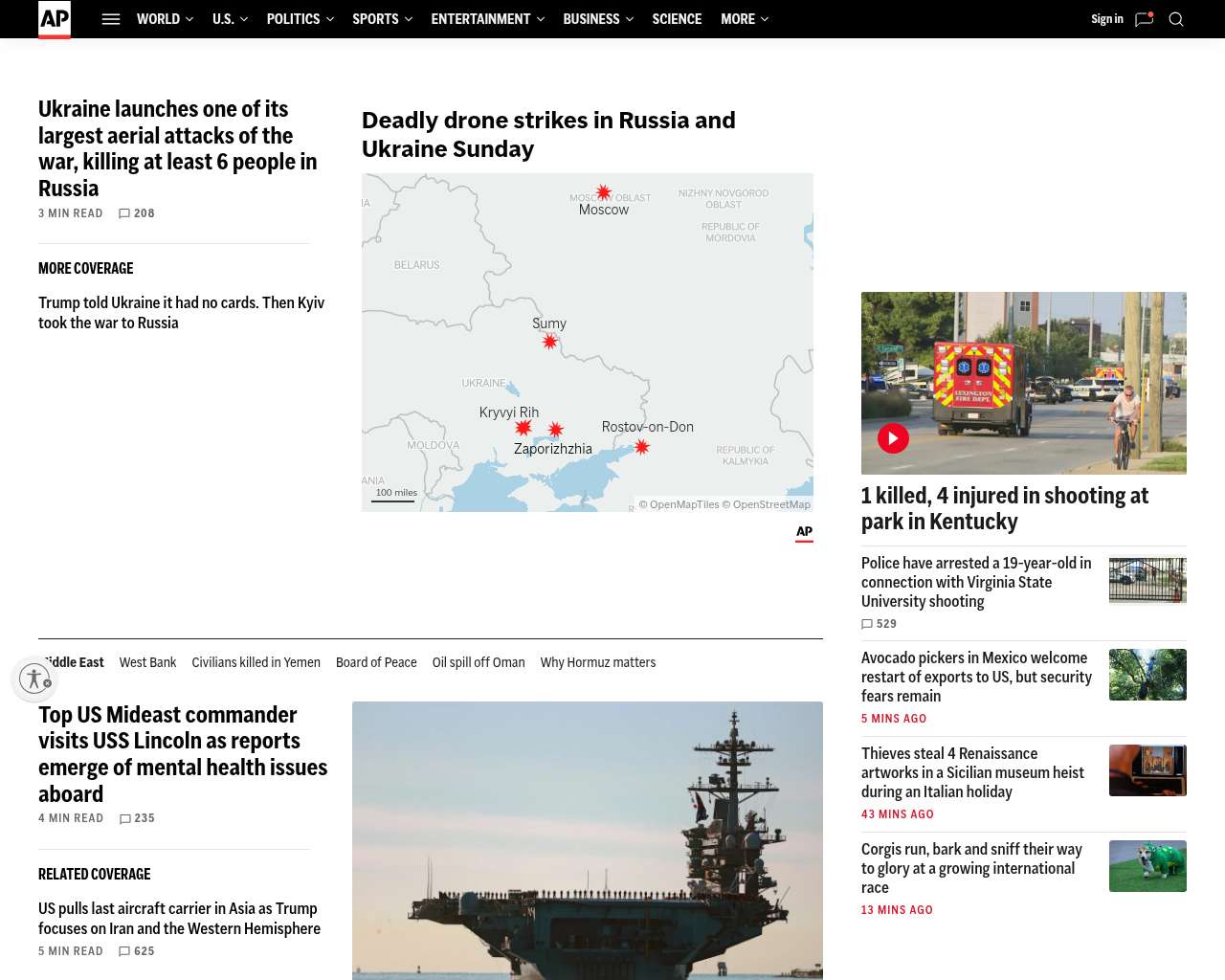This screenshot has width=1225, height=980.
Task: Open the Corgis race story headline
Action: (x=971, y=868)
